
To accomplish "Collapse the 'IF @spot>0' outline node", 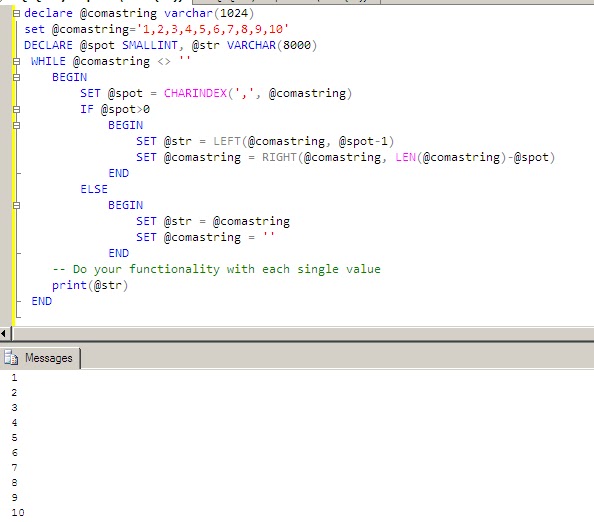I will click(16, 109).
